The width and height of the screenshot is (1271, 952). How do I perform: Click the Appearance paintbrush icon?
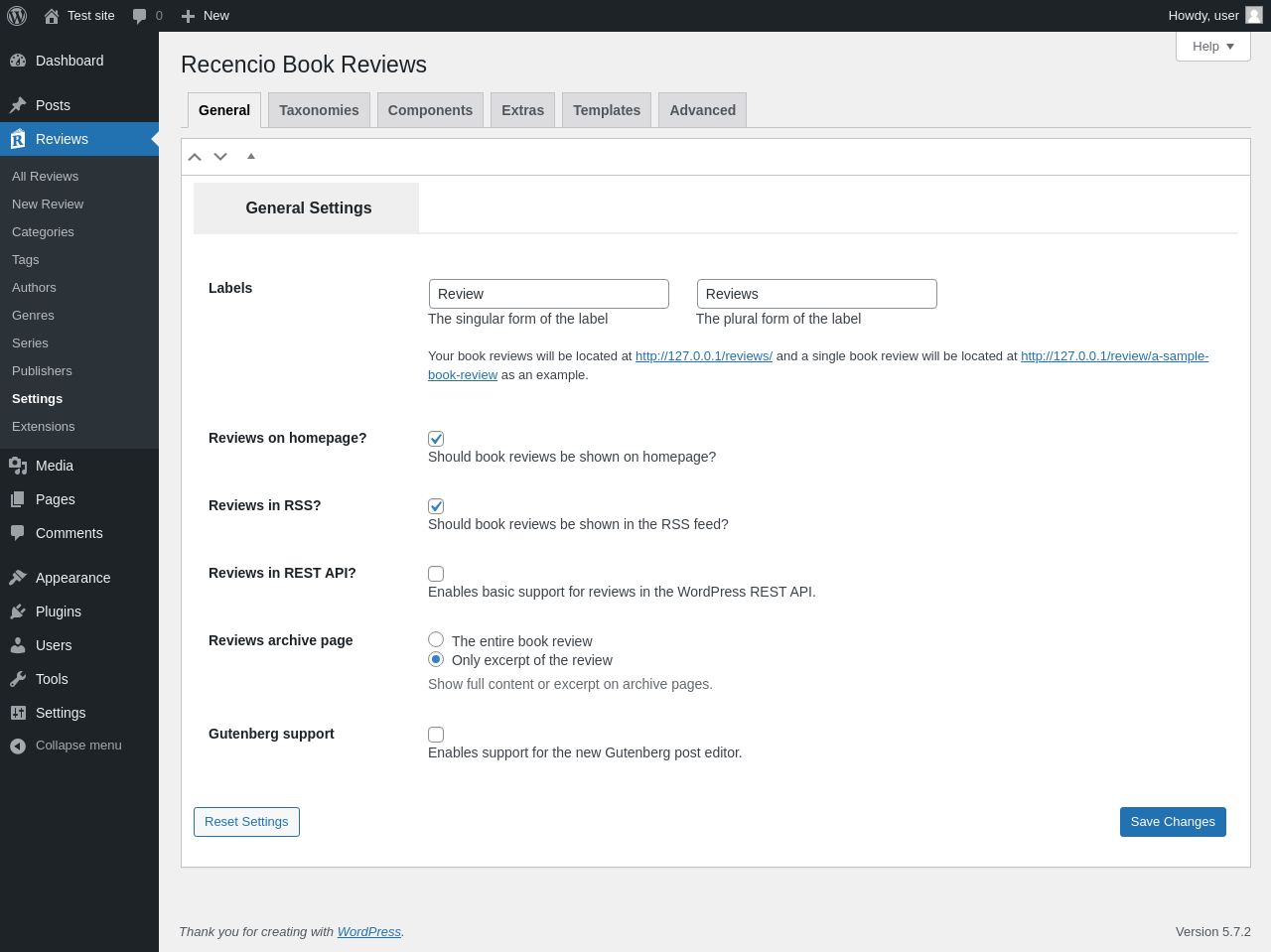coord(18,578)
